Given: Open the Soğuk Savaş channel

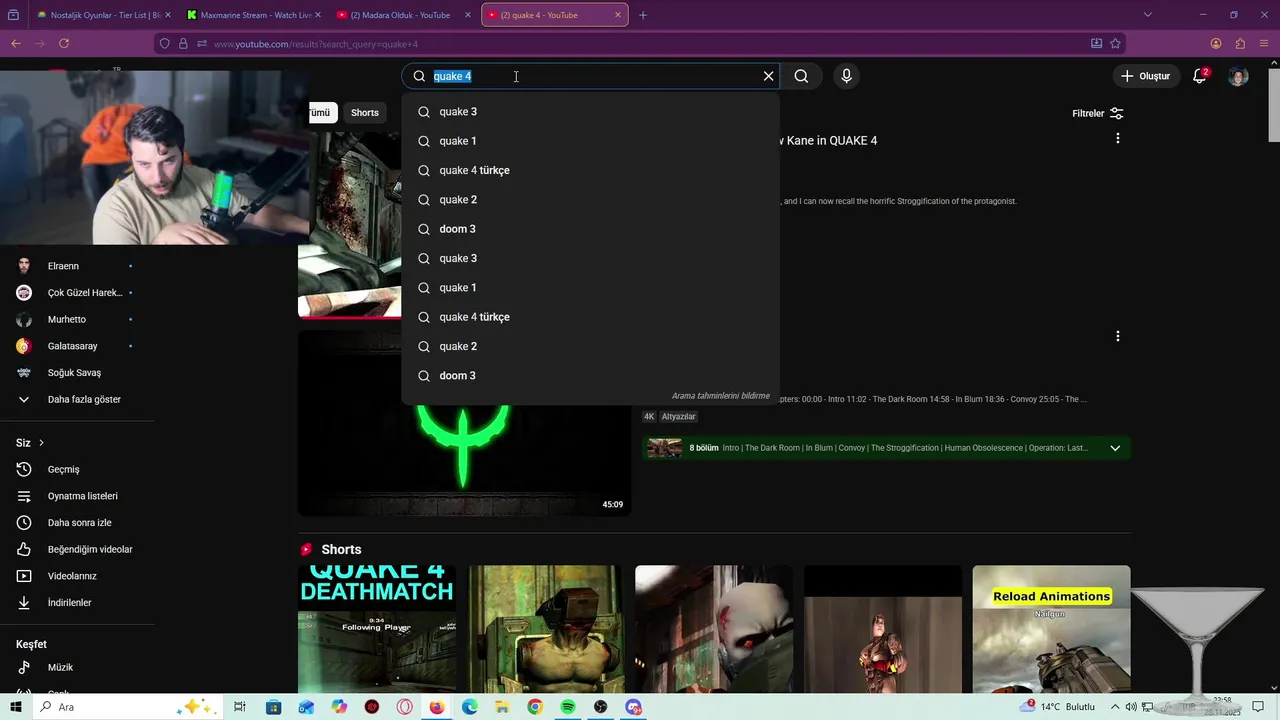Looking at the screenshot, I should pyautogui.click(x=76, y=373).
